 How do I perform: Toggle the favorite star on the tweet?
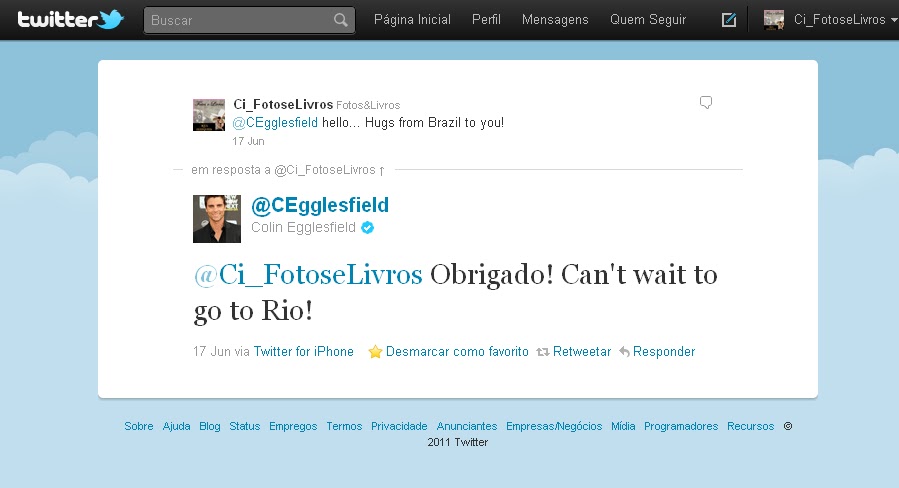click(375, 352)
